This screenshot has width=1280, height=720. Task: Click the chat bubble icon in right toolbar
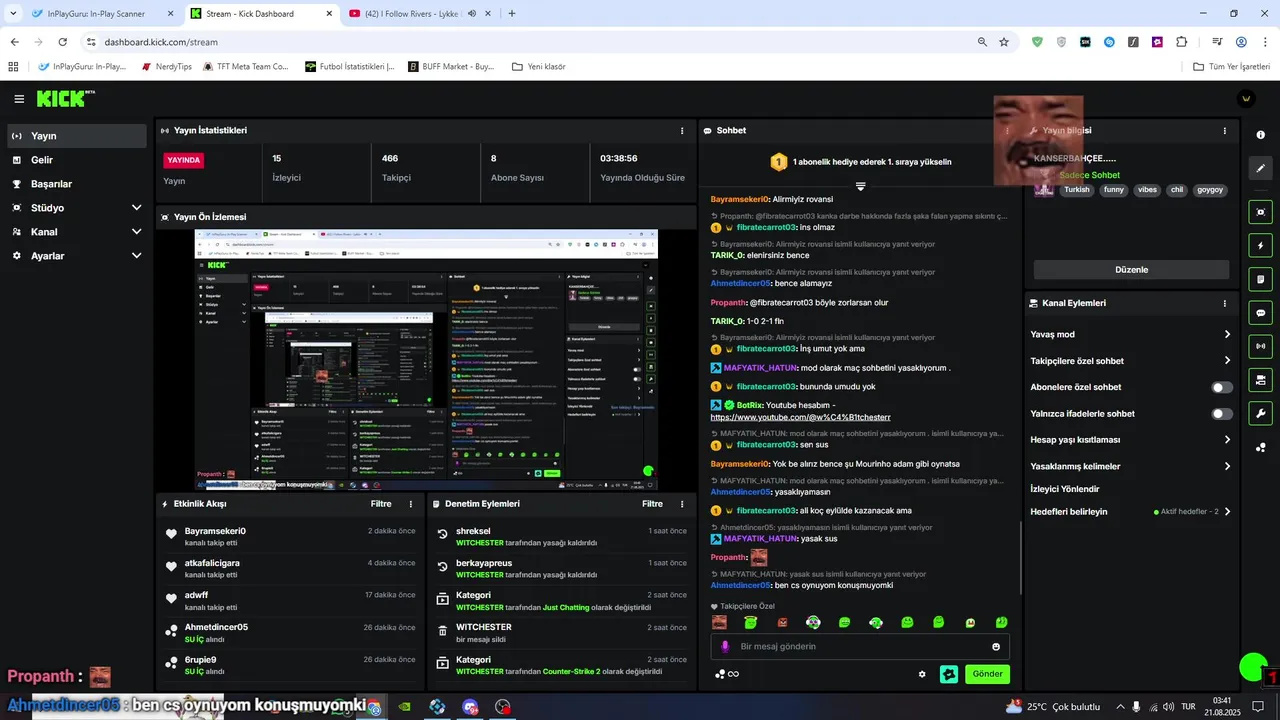[x=1260, y=313]
